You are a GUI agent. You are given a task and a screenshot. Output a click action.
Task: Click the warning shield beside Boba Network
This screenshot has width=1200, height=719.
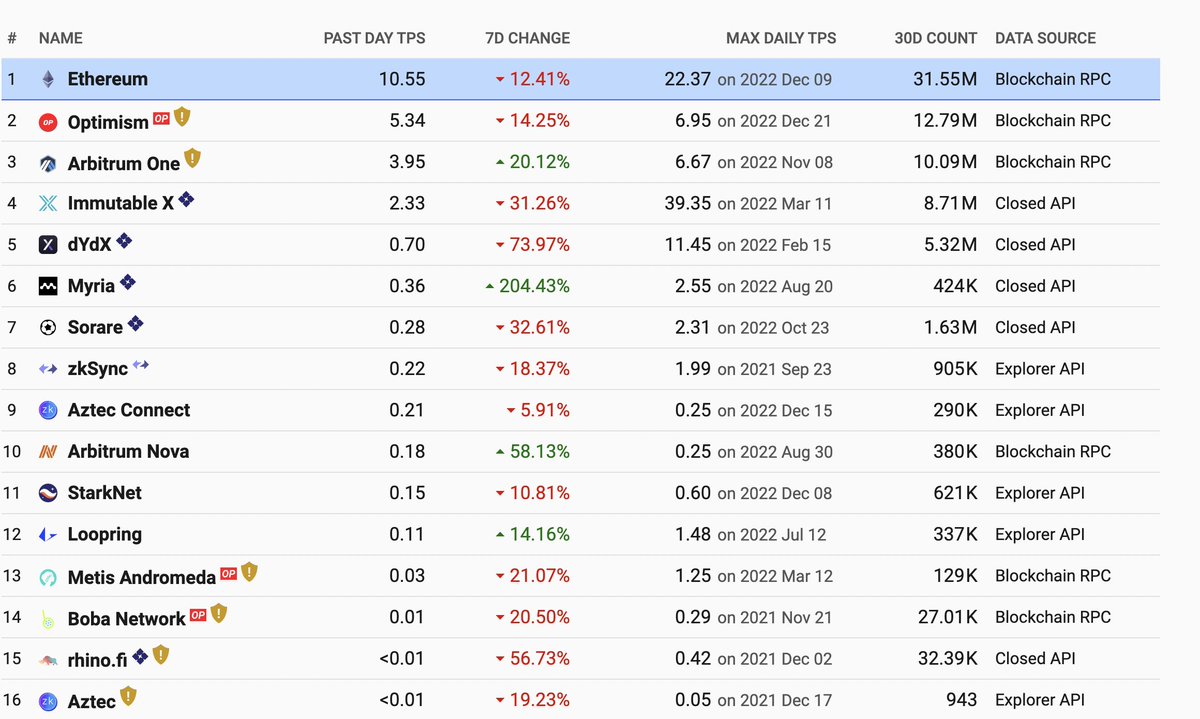(219, 613)
